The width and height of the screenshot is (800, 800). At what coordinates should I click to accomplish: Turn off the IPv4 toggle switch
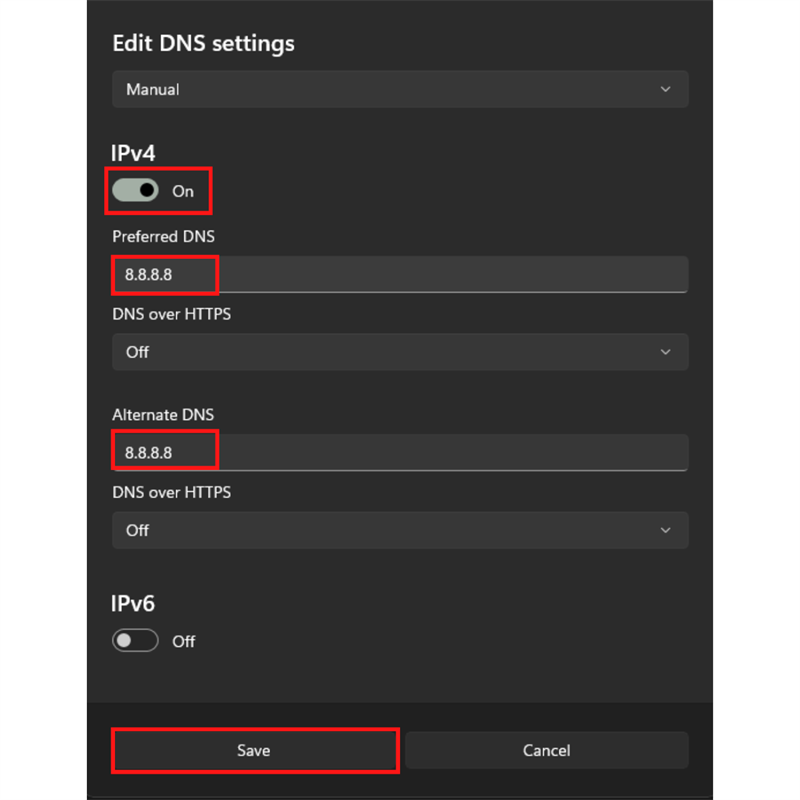point(135,190)
